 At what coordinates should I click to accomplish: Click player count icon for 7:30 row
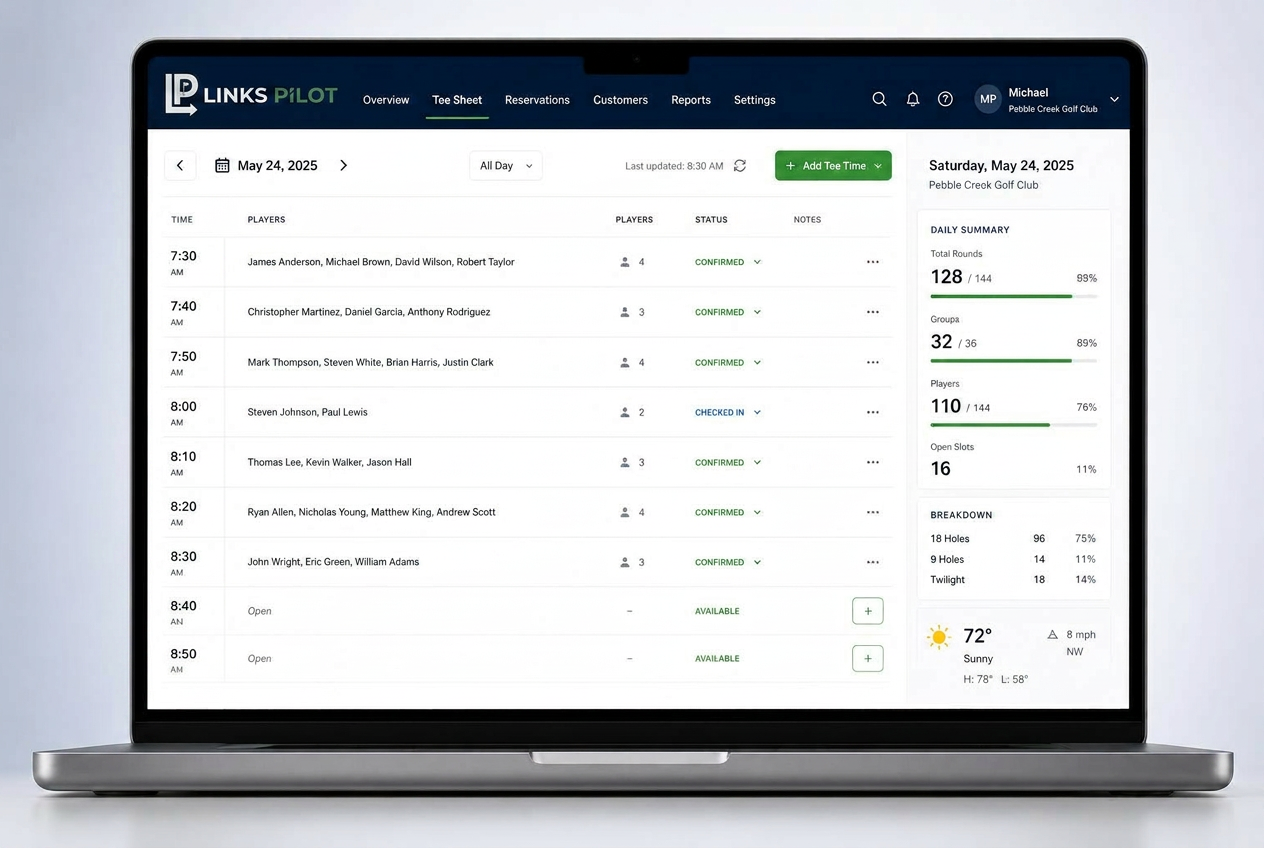click(625, 262)
